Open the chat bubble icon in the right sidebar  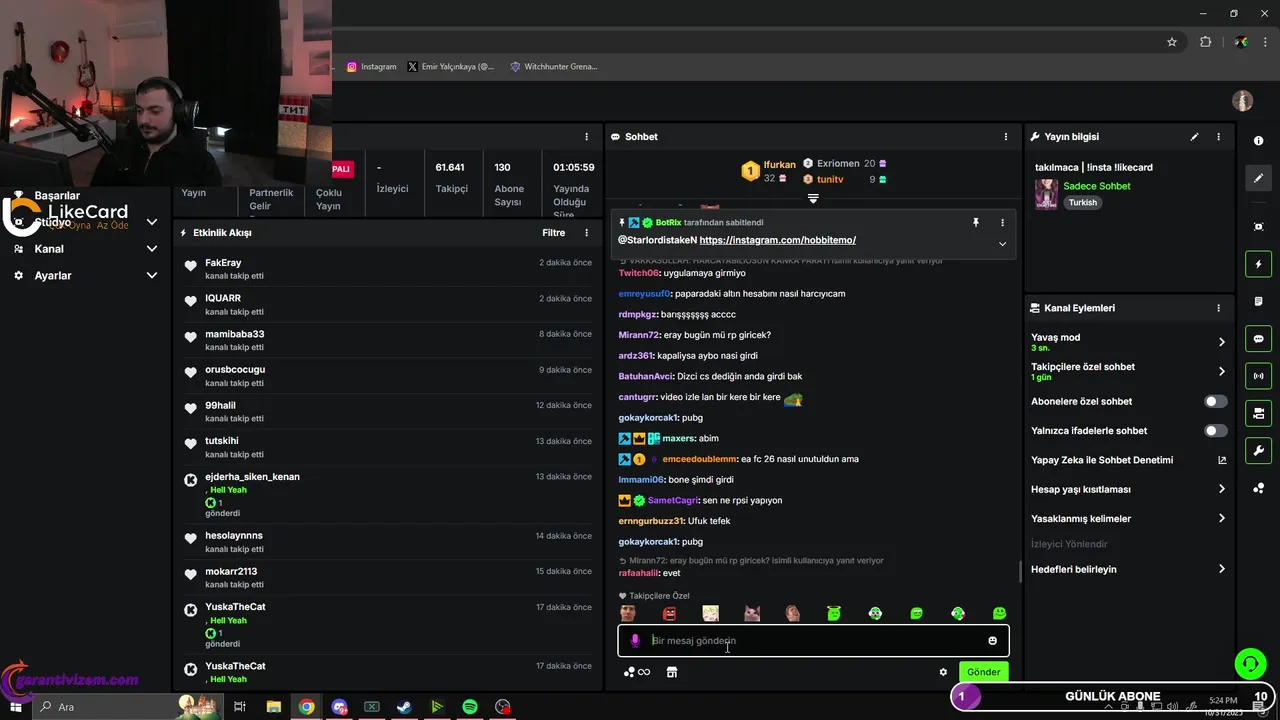pyautogui.click(x=1258, y=339)
